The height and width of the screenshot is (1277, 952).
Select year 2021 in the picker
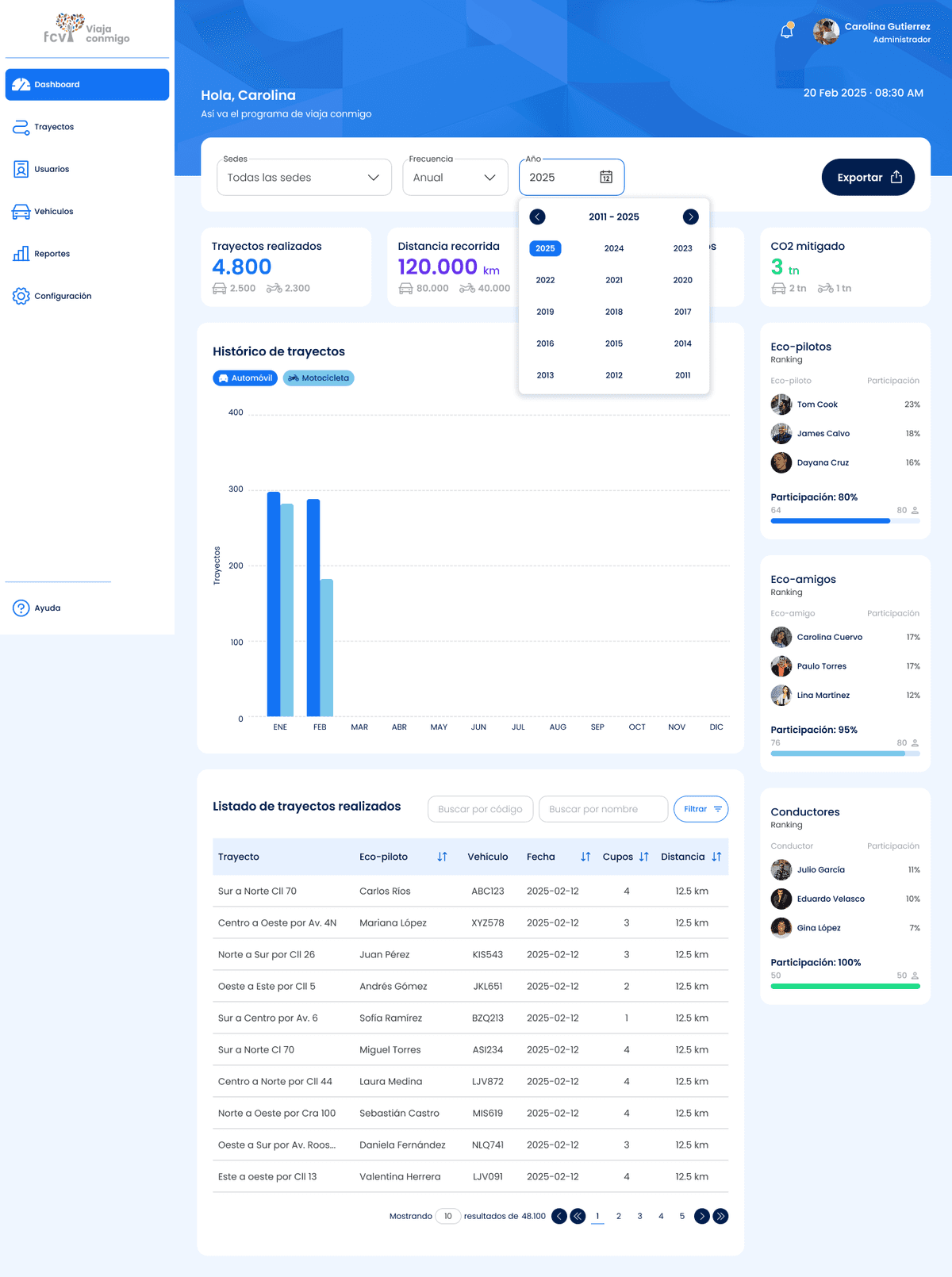click(614, 280)
